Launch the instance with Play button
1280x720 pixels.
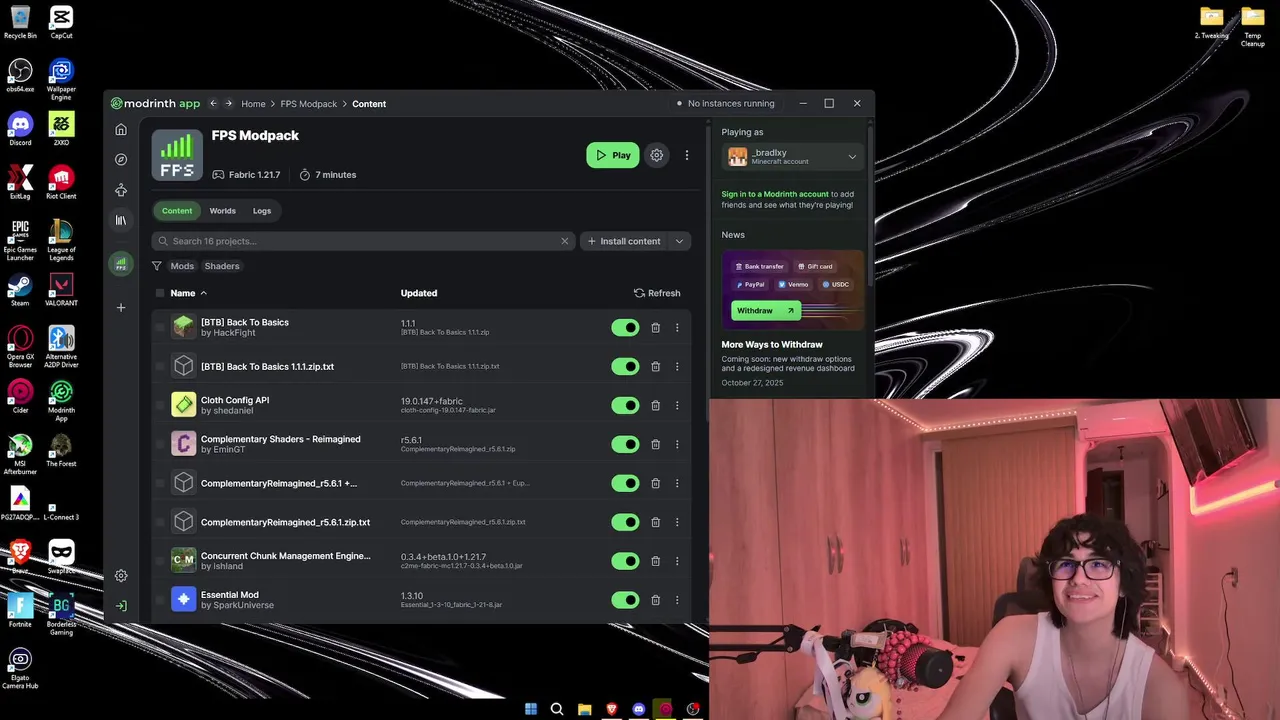tap(613, 155)
